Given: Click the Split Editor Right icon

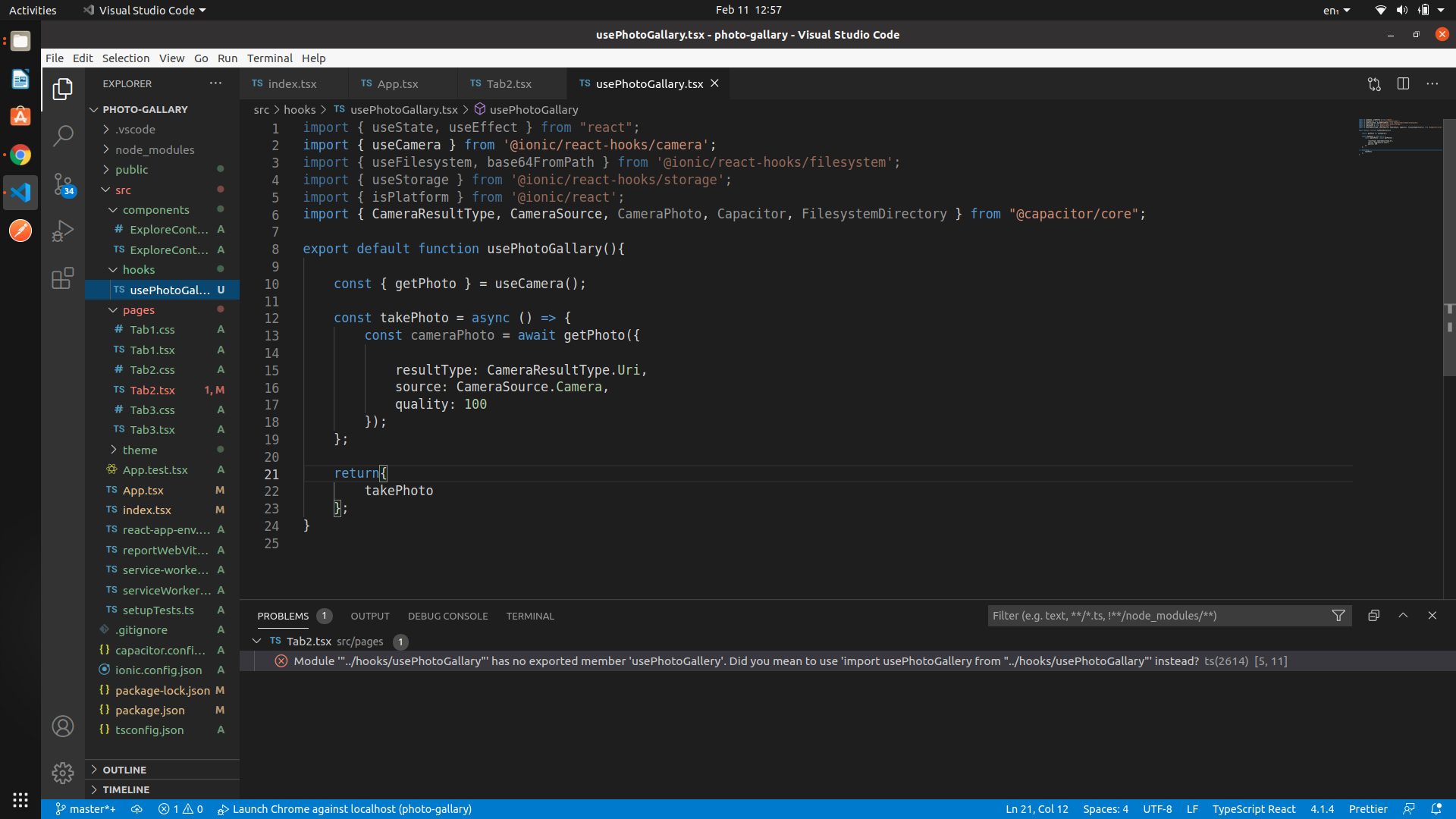Looking at the screenshot, I should pos(1403,84).
